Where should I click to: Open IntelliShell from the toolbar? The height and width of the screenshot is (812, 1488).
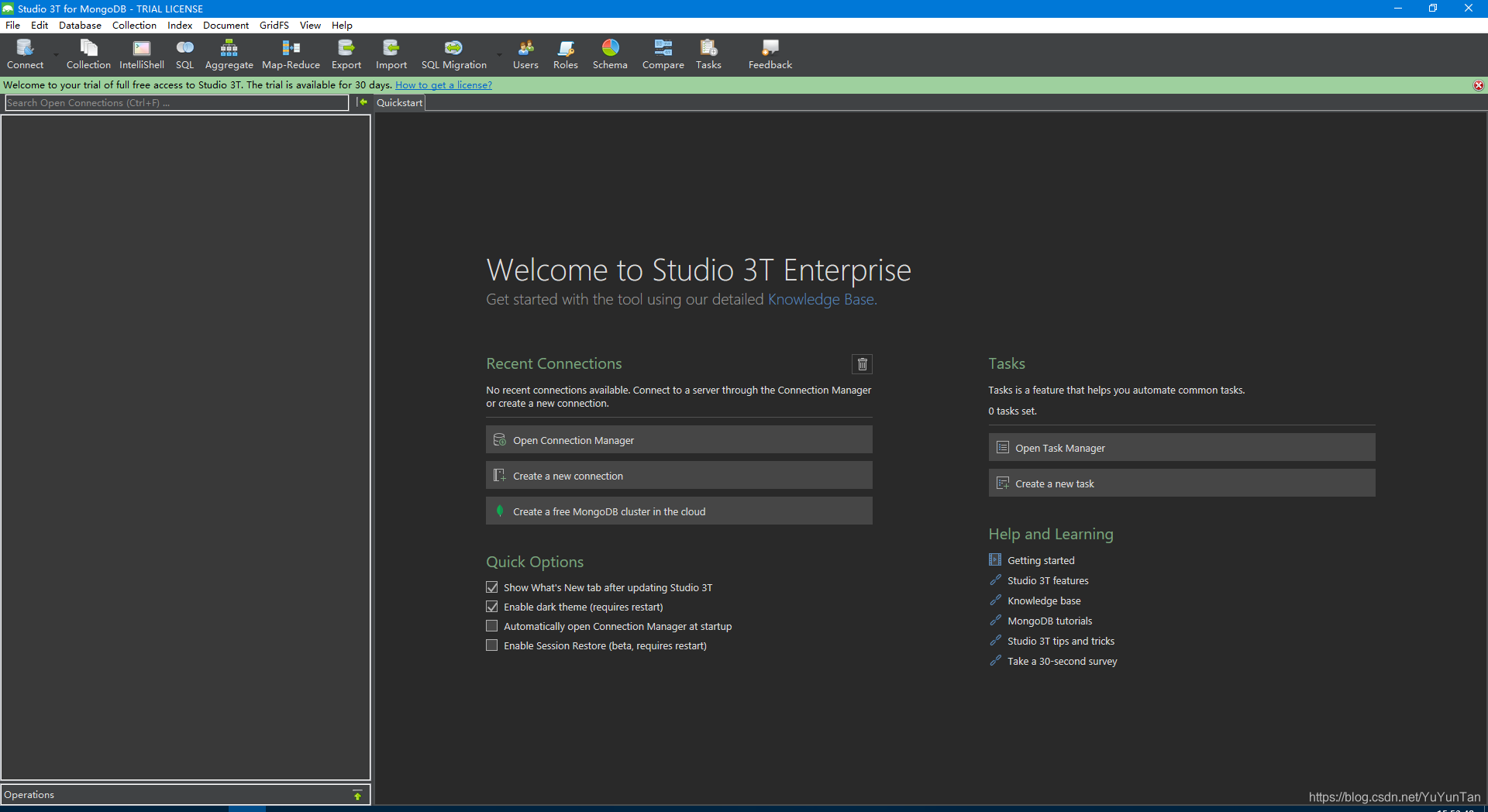(x=142, y=54)
